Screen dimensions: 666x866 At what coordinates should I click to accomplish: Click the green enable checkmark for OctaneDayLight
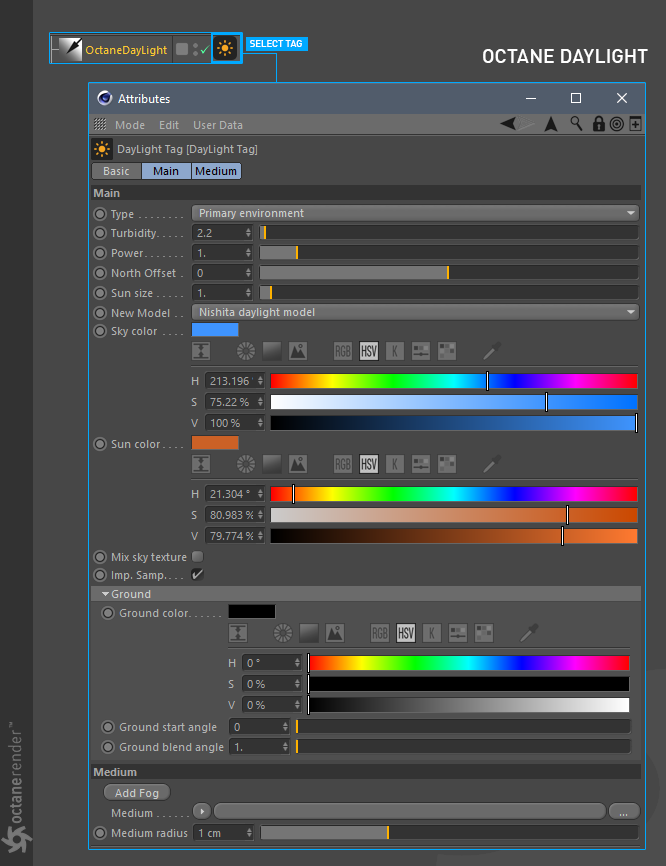(204, 50)
